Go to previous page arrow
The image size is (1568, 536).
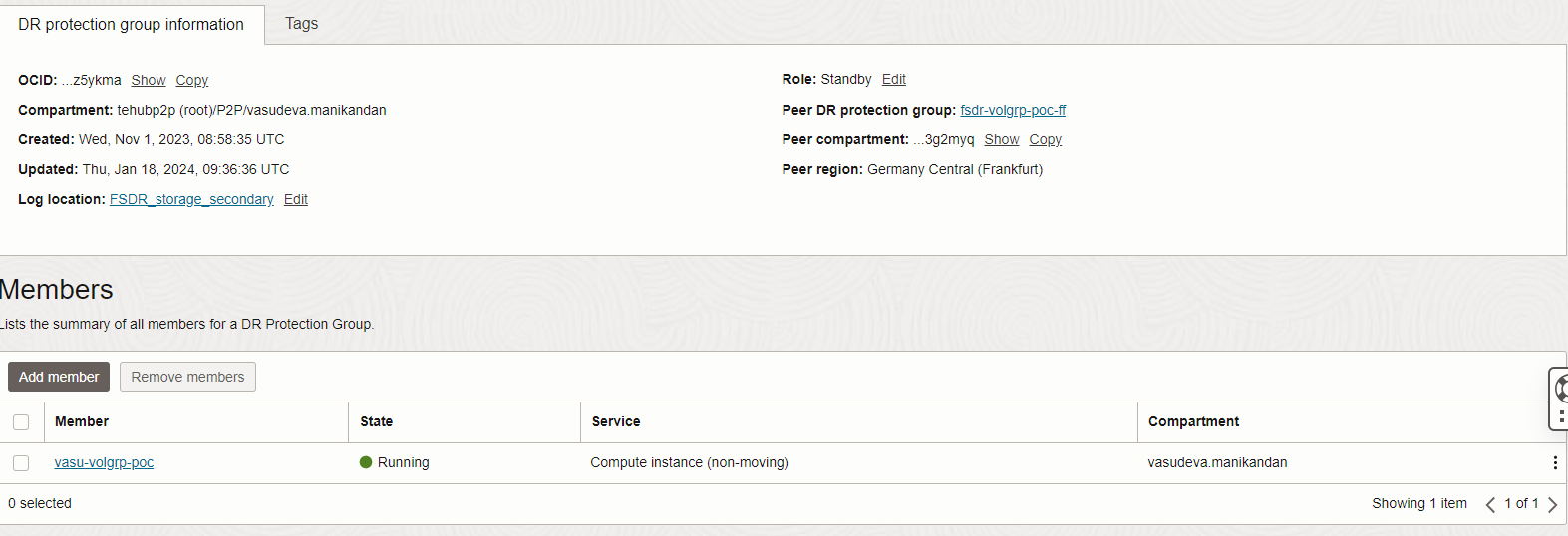coord(1491,504)
